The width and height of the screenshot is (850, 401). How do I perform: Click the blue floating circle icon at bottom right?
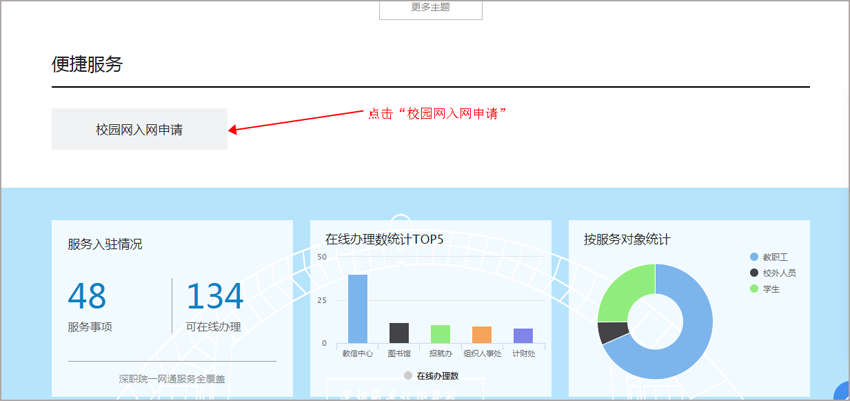click(842, 392)
